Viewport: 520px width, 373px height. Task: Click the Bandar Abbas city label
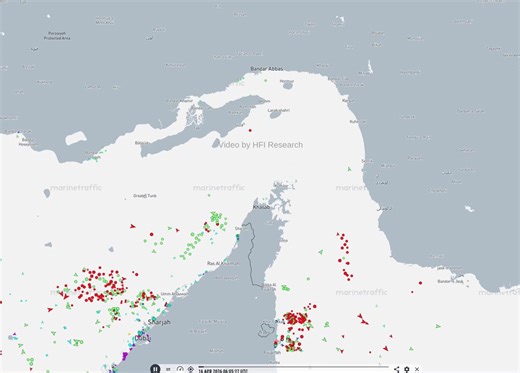pos(267,69)
